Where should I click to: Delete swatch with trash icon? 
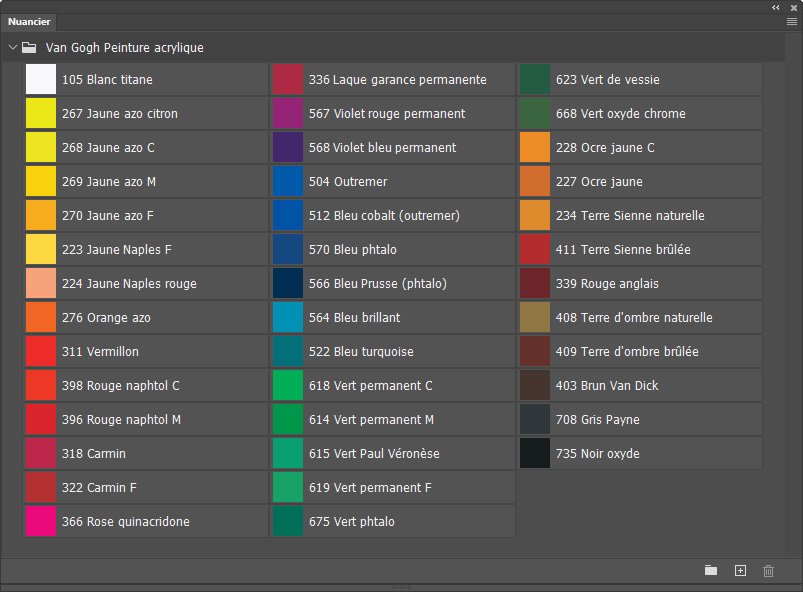tap(768, 570)
